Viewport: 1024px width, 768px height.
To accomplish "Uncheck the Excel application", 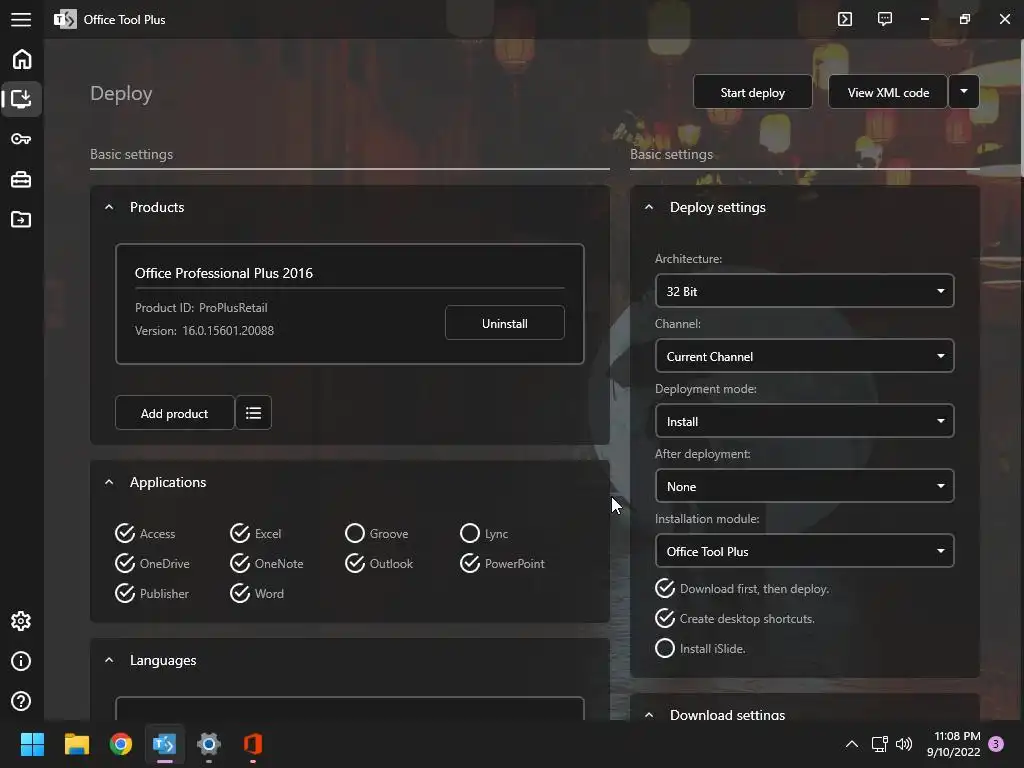I will [255, 534].
